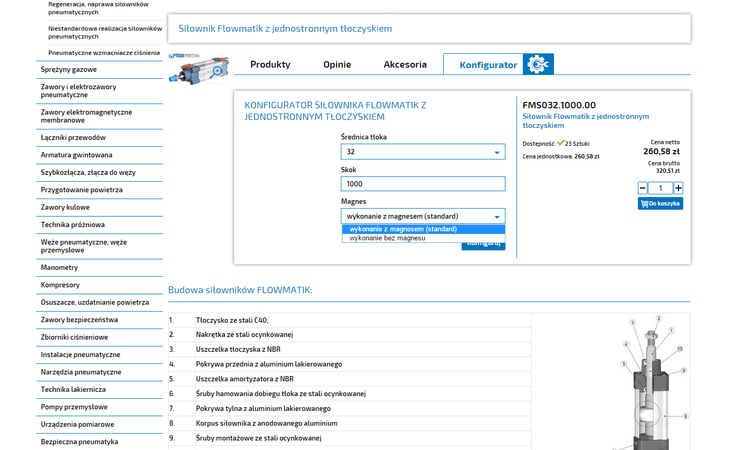736x450 pixels.
Task: Open Siłownik Flowmatik product link in price panel
Action: click(585, 121)
